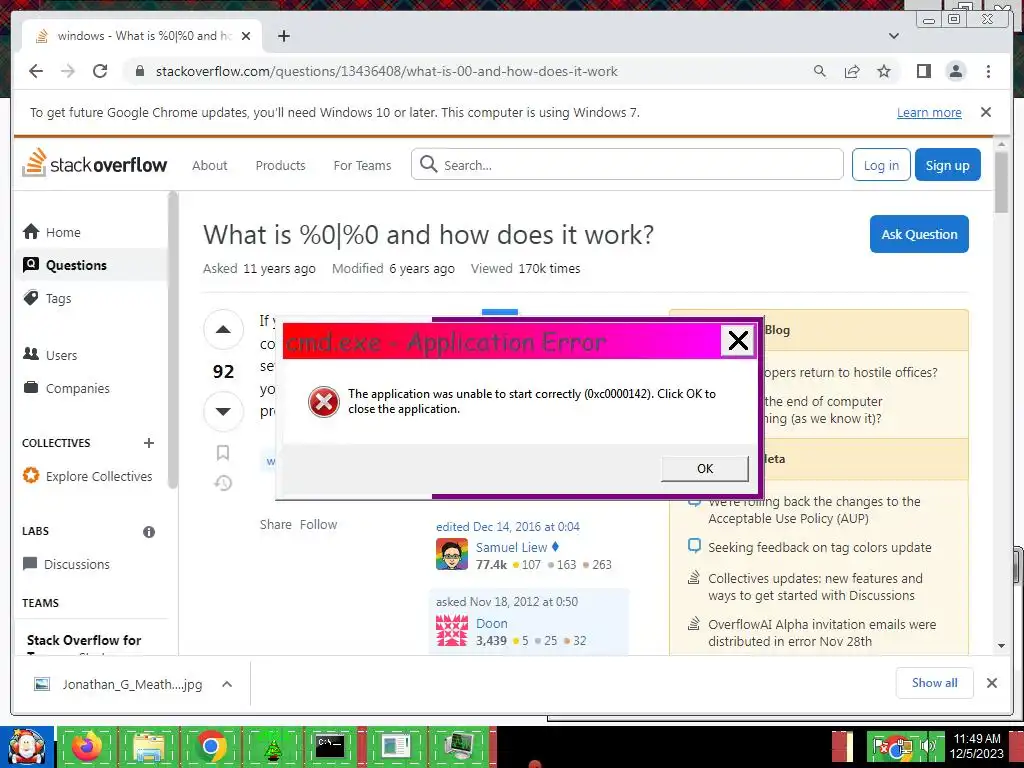The width and height of the screenshot is (1024, 768).
Task: Open the Acceptable Use Policy rollback post
Action: click(x=814, y=510)
